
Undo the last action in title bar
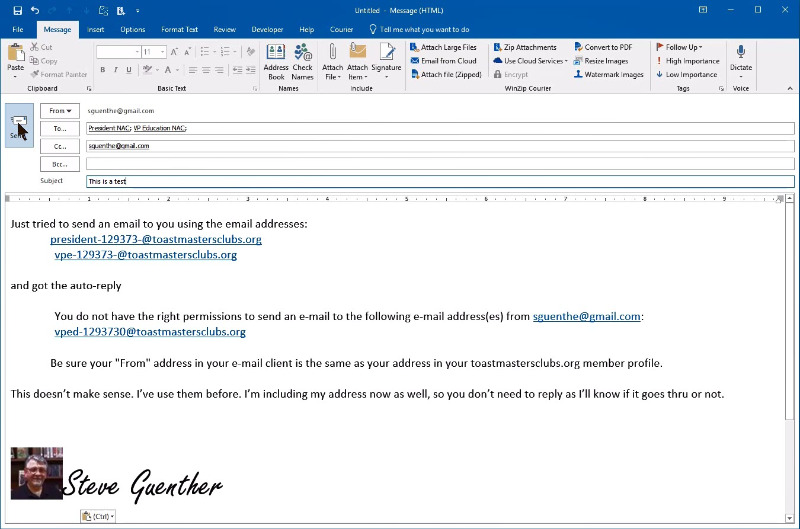[x=35, y=10]
